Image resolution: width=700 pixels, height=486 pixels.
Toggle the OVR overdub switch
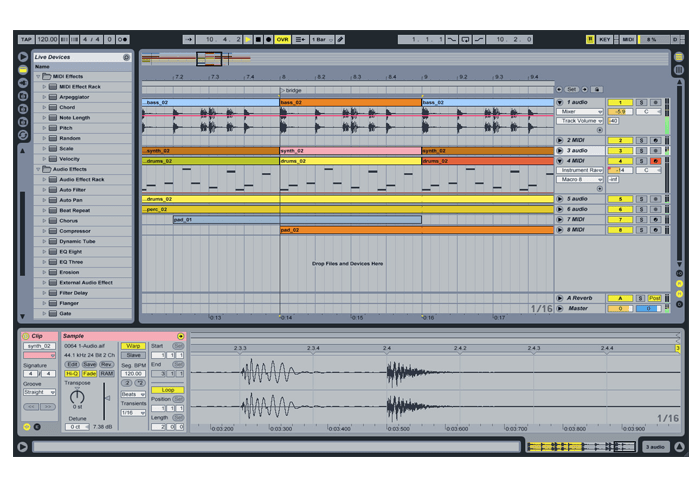(x=283, y=39)
